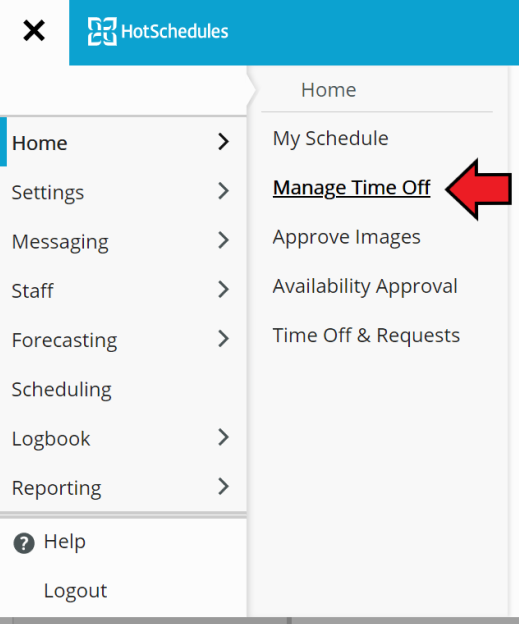Click the Home submenu header
Image resolution: width=519 pixels, height=624 pixels.
[x=328, y=90]
